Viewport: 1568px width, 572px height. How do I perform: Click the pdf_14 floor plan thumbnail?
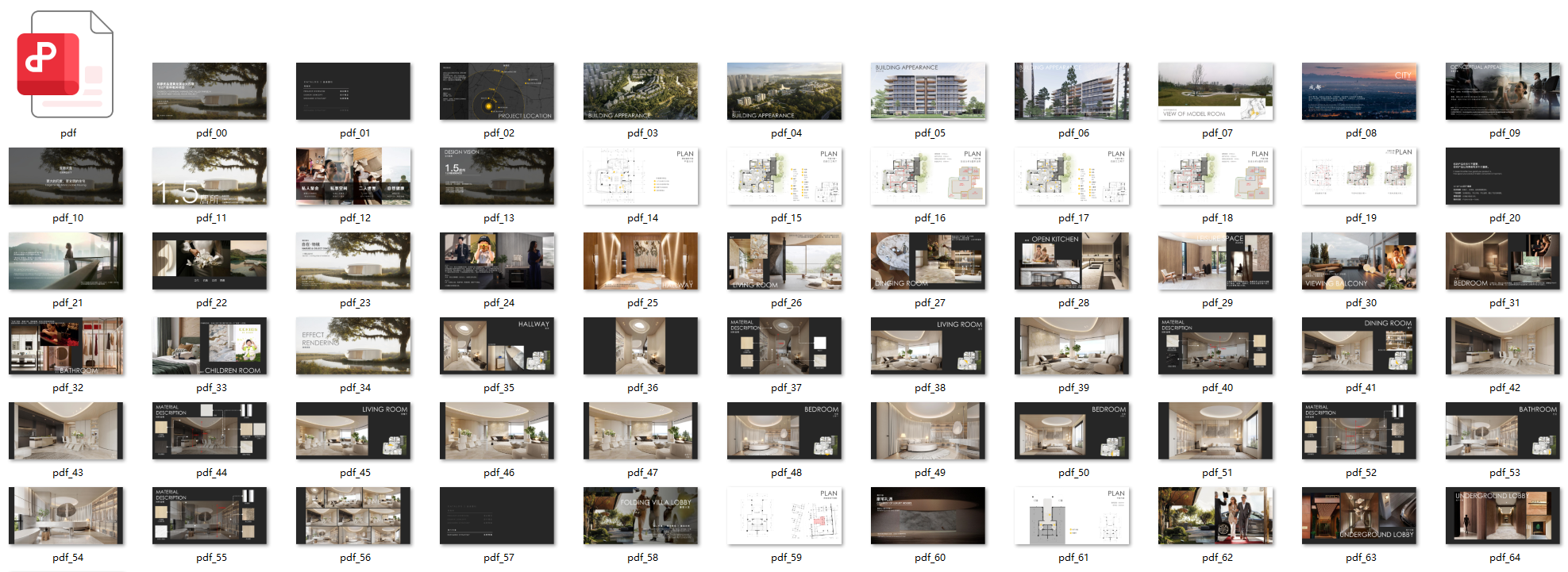[641, 176]
